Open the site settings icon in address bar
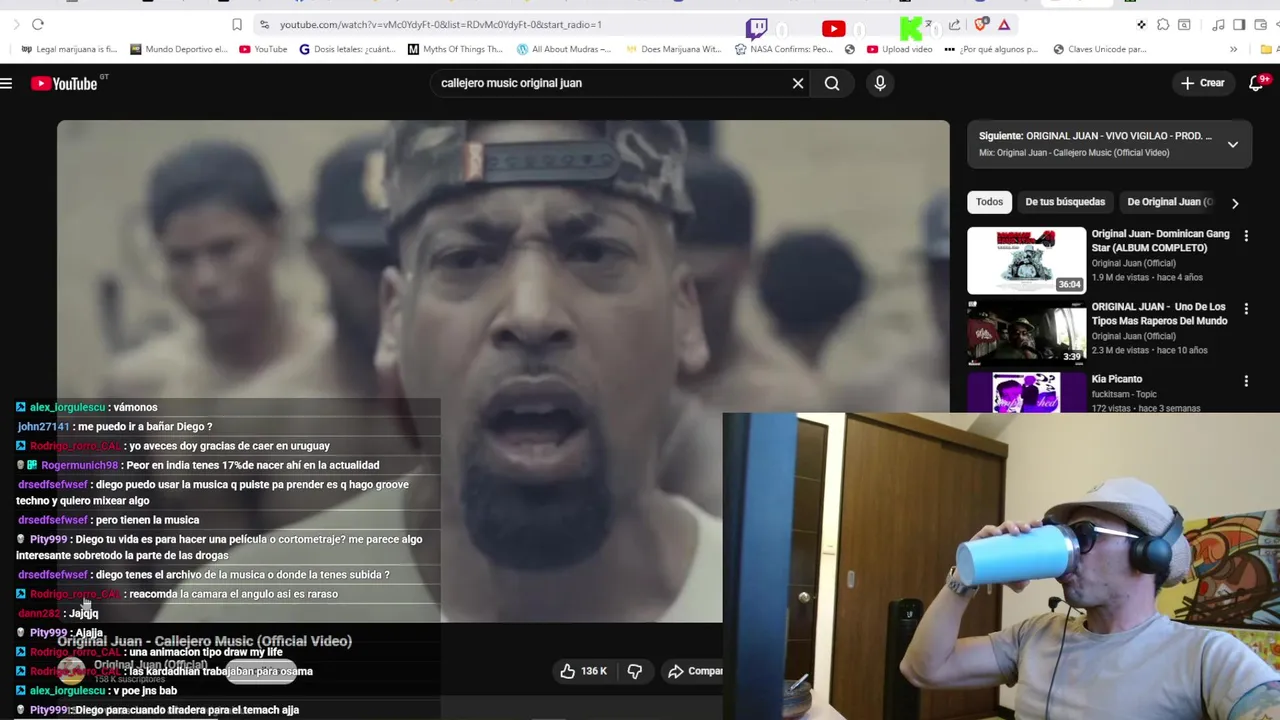The height and width of the screenshot is (720, 1280). pyautogui.click(x=264, y=24)
